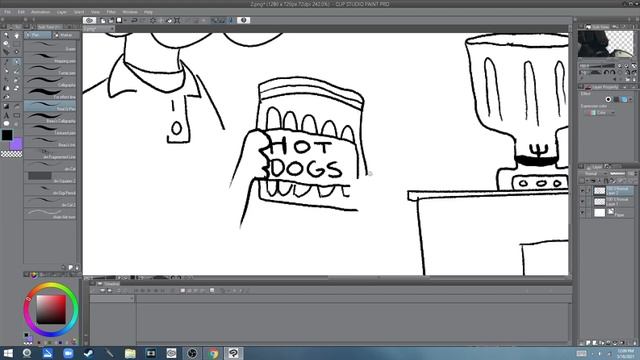Expand the Layer Property effect options arrow

pos(631,99)
